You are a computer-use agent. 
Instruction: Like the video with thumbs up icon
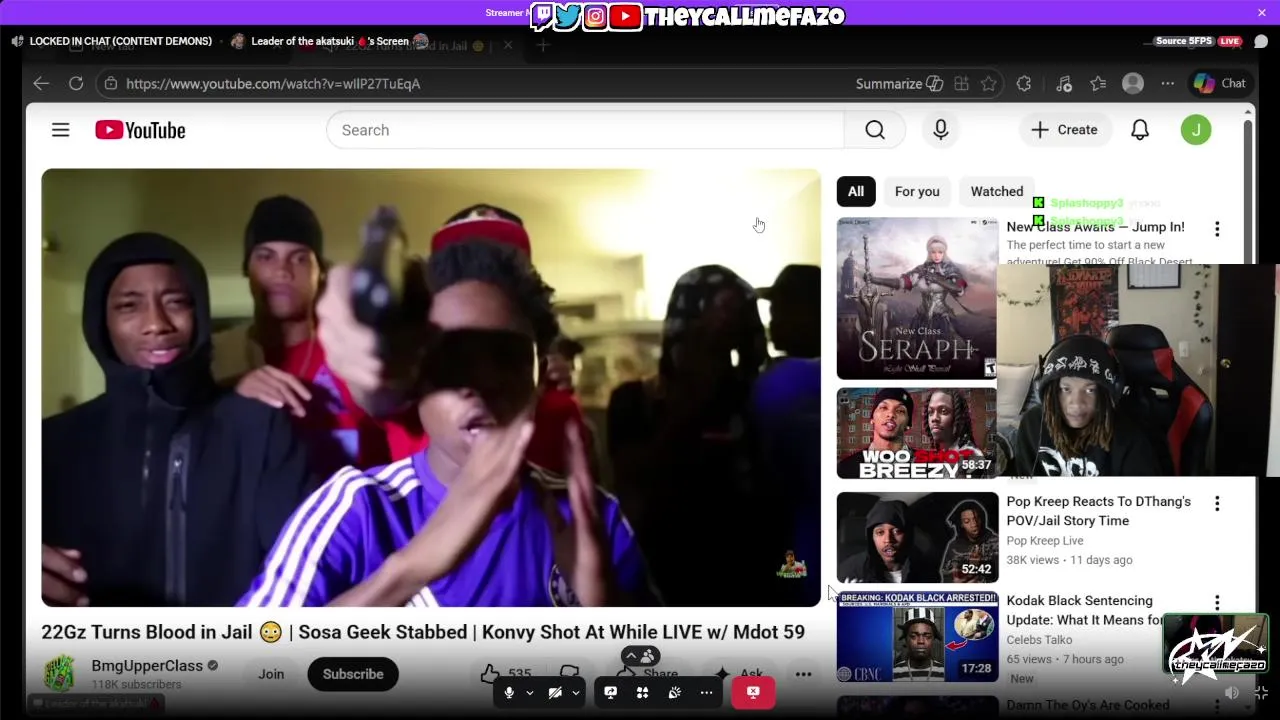[490, 674]
